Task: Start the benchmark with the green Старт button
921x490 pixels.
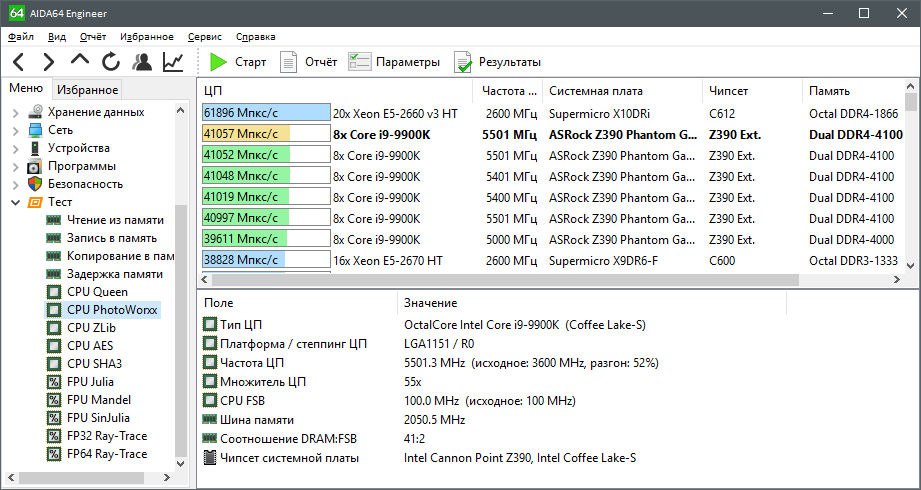Action: click(238, 62)
